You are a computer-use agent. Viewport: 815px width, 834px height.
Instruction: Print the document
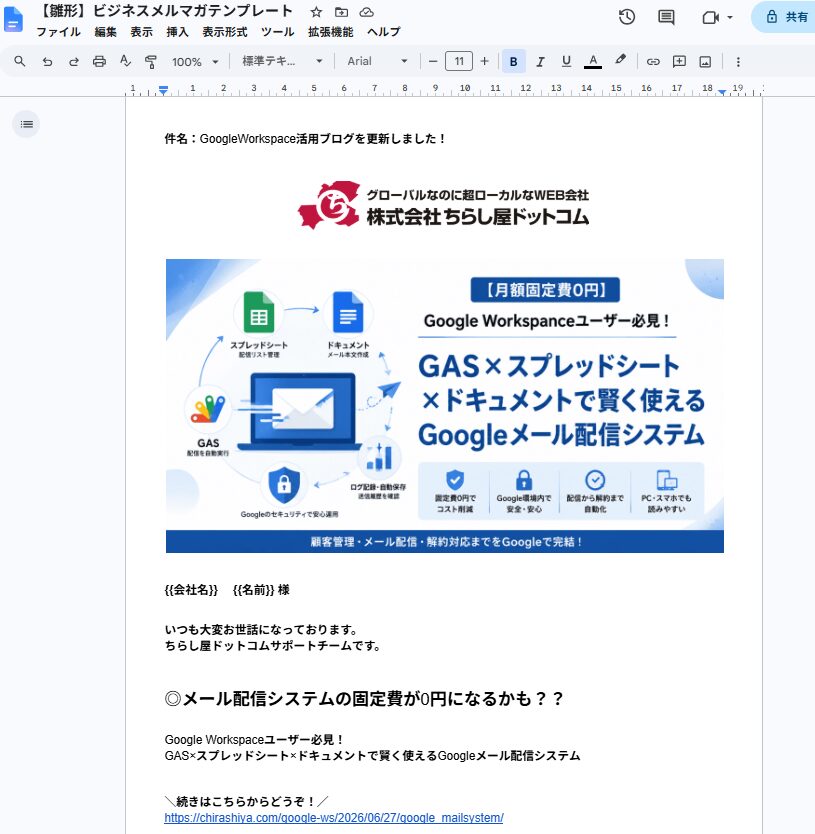tap(99, 61)
